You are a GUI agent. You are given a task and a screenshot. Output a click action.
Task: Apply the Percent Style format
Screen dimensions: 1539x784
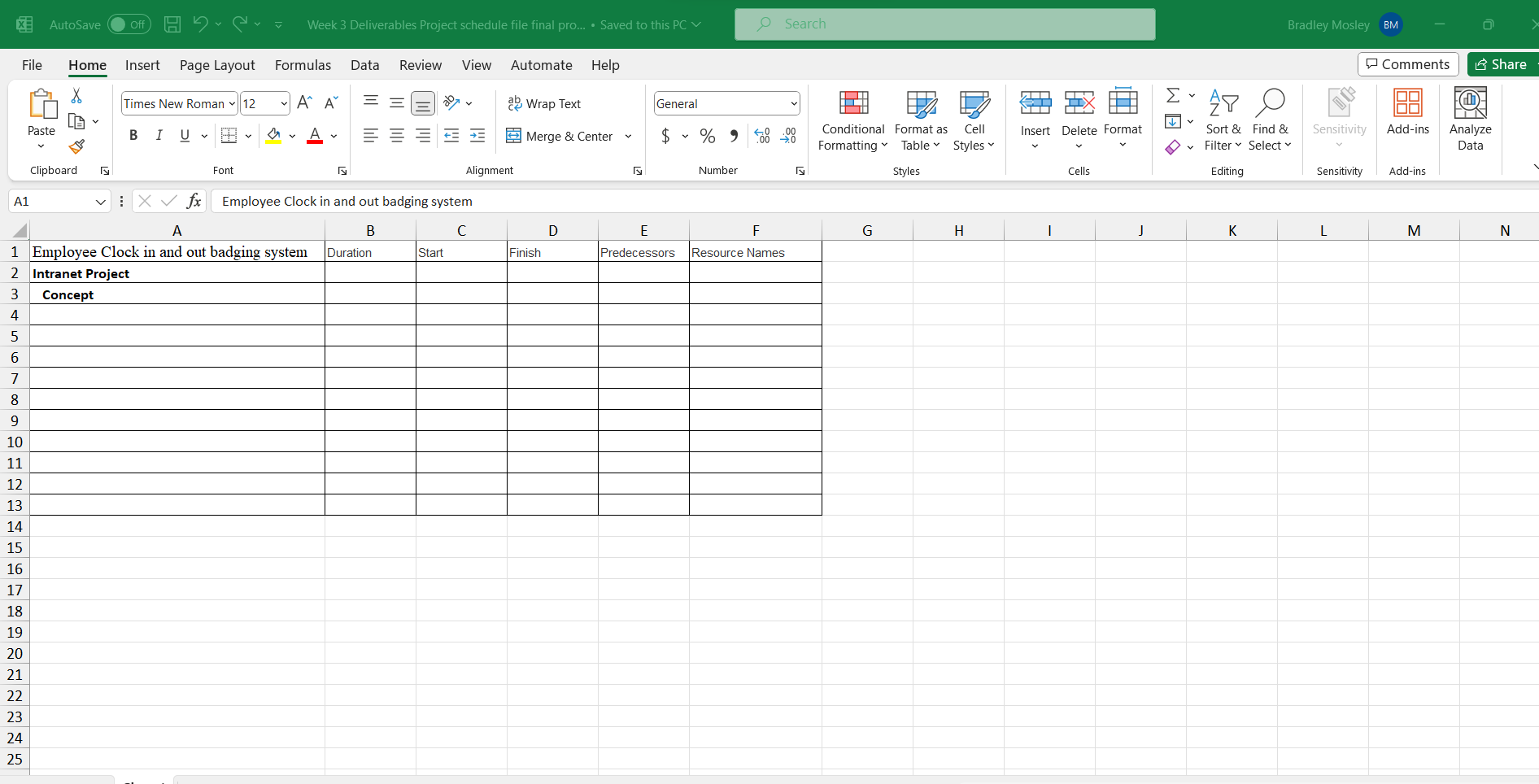coord(707,136)
